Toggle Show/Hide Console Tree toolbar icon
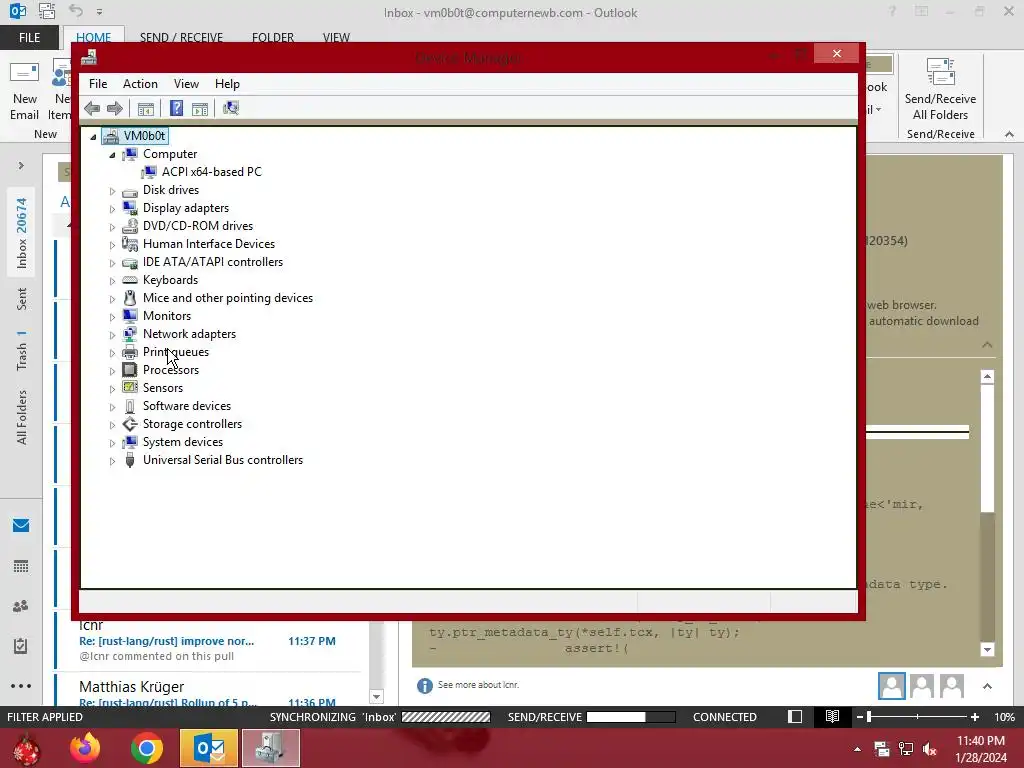The width and height of the screenshot is (1024, 768). pyautogui.click(x=146, y=109)
